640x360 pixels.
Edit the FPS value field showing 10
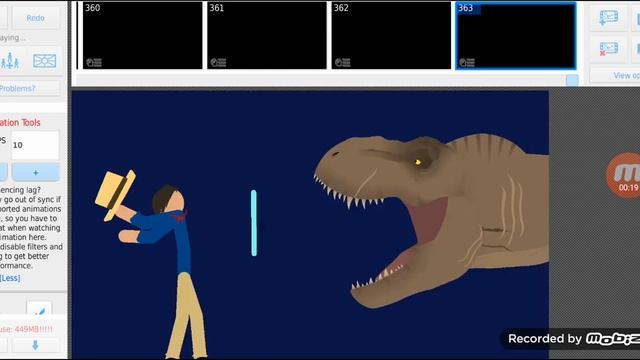pyautogui.click(x=35, y=145)
